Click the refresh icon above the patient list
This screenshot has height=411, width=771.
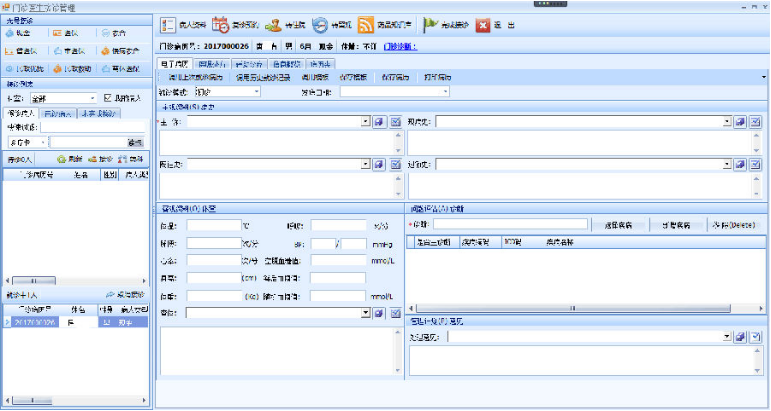coord(61,159)
